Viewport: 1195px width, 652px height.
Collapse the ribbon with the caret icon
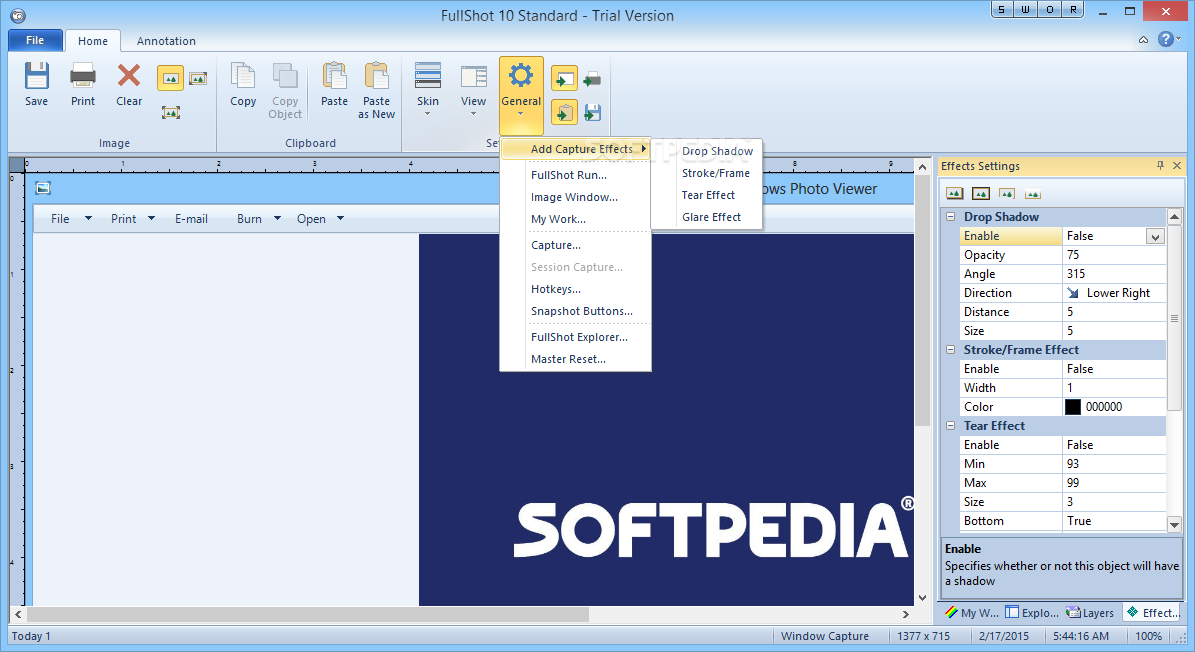tap(1143, 40)
